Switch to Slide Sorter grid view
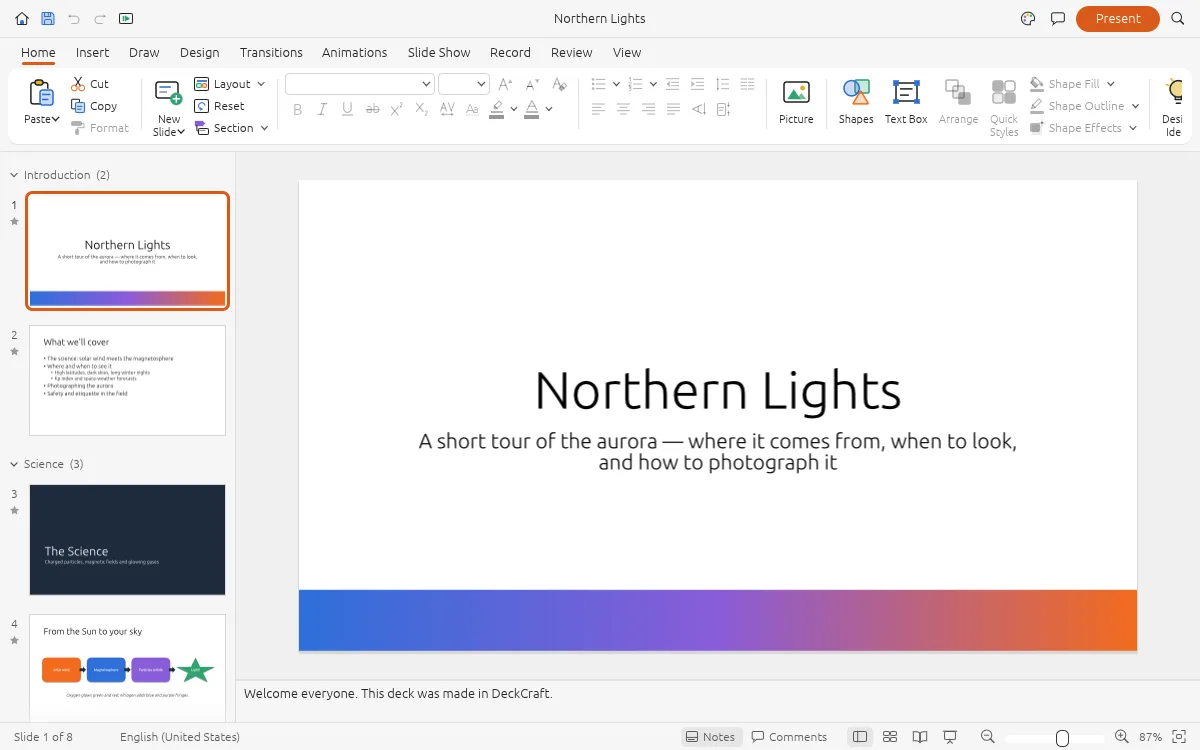The height and width of the screenshot is (750, 1200). coord(890,737)
